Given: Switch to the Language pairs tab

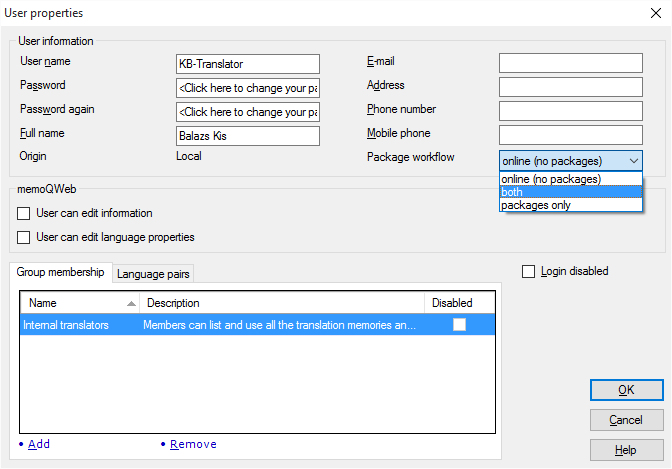Looking at the screenshot, I should pyautogui.click(x=155, y=273).
